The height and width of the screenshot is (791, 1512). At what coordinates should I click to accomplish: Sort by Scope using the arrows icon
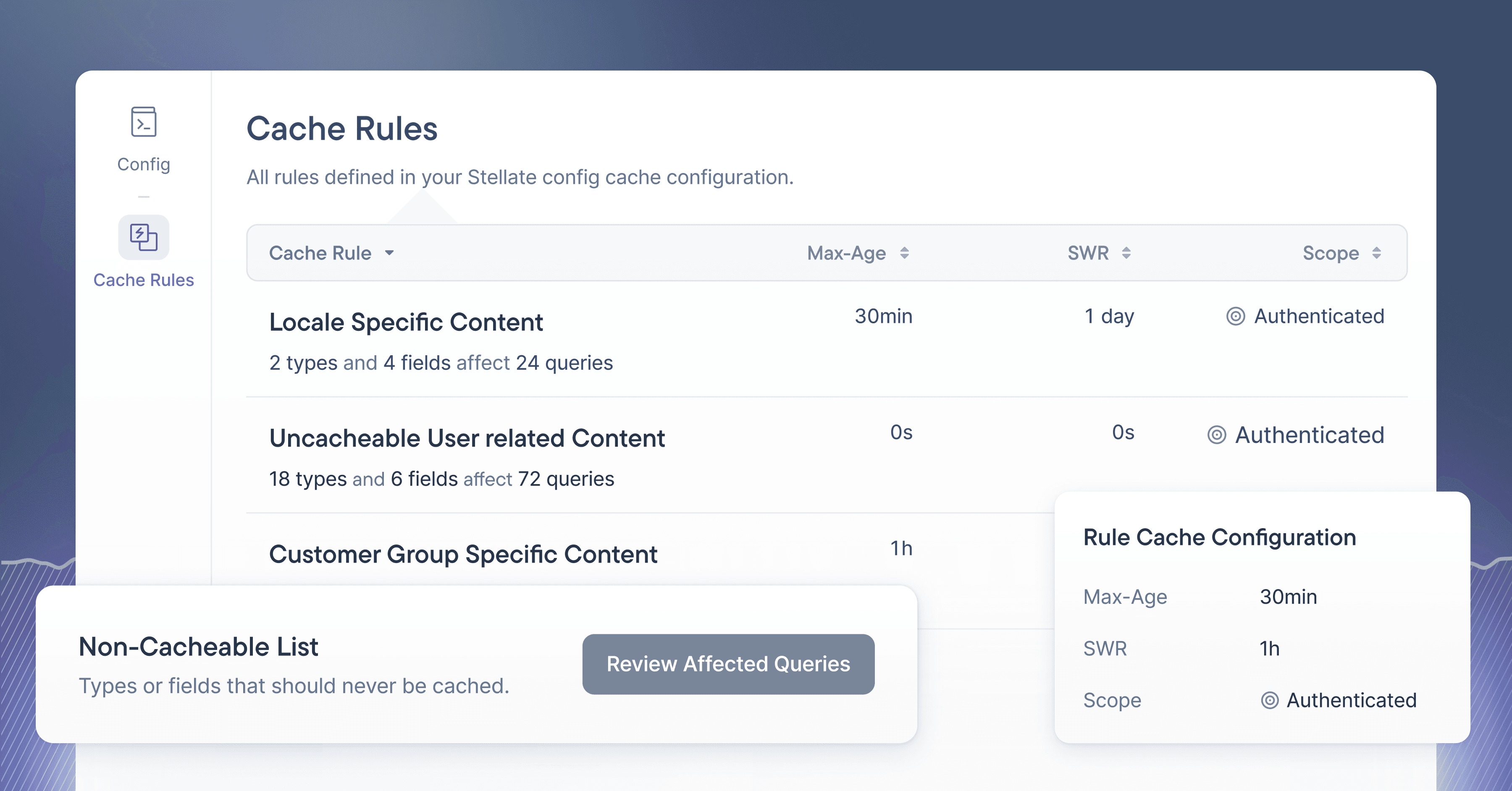point(1376,253)
